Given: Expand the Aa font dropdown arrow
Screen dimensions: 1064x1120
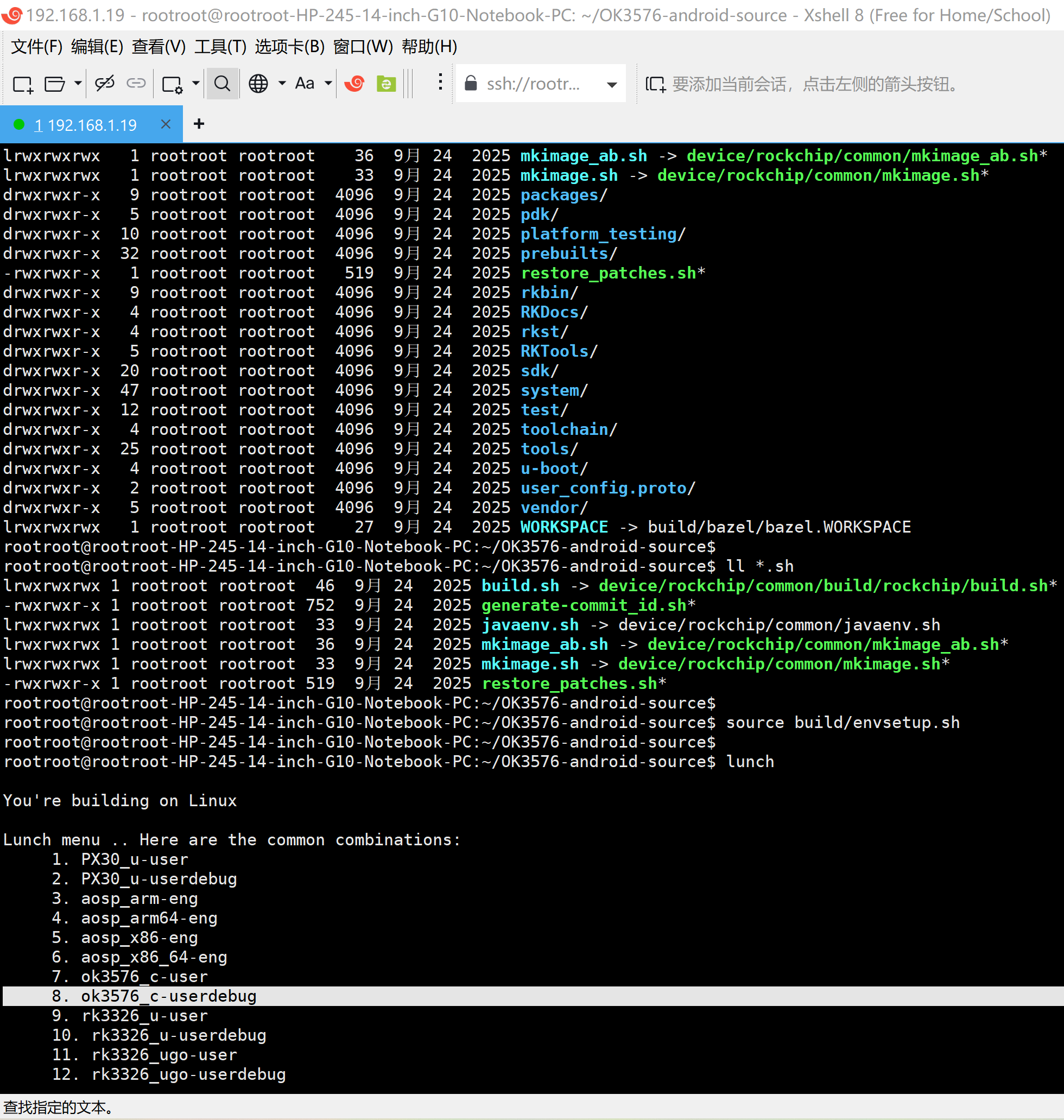Looking at the screenshot, I should (x=328, y=84).
